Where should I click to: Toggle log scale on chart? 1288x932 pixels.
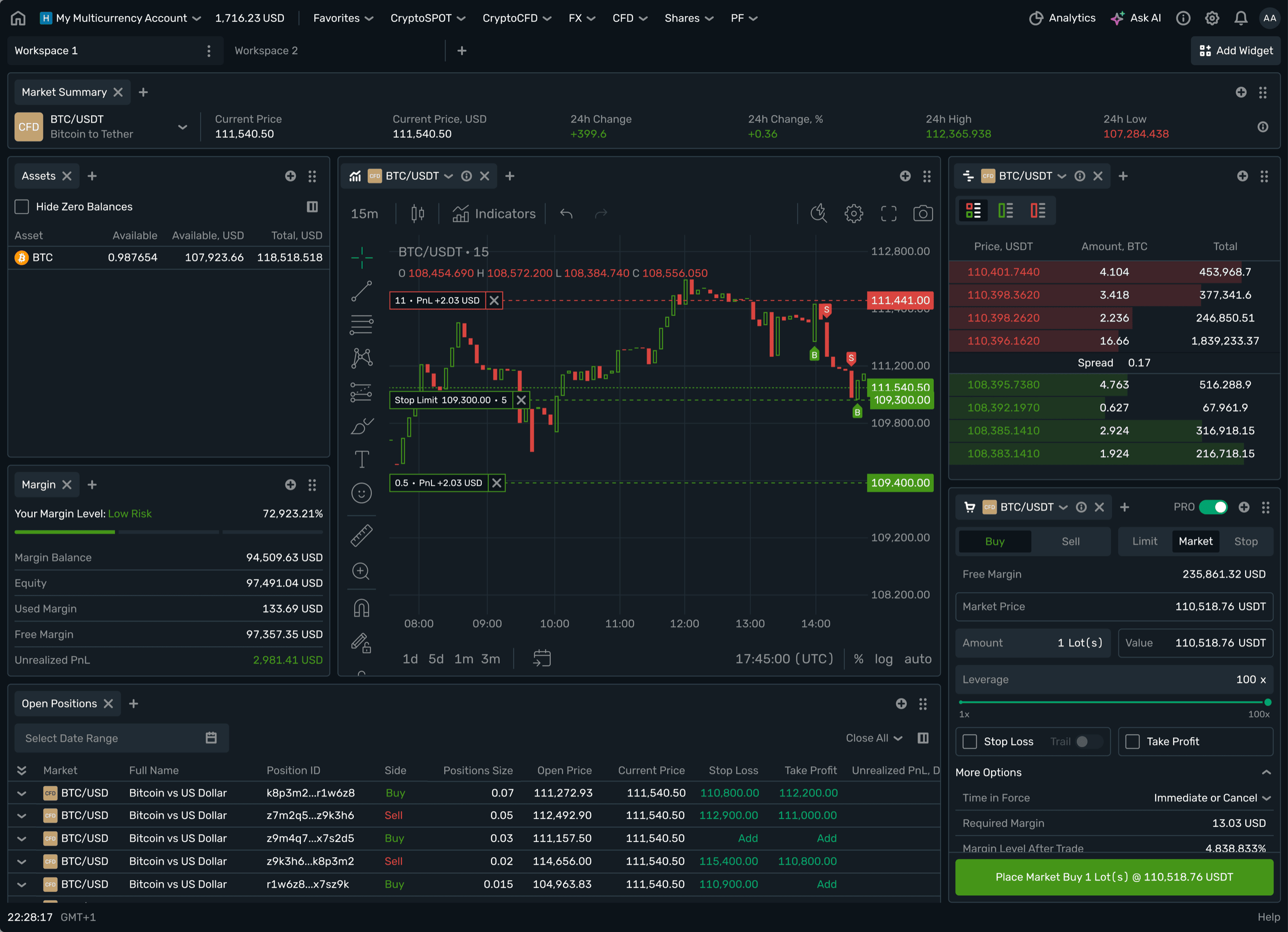coord(883,659)
